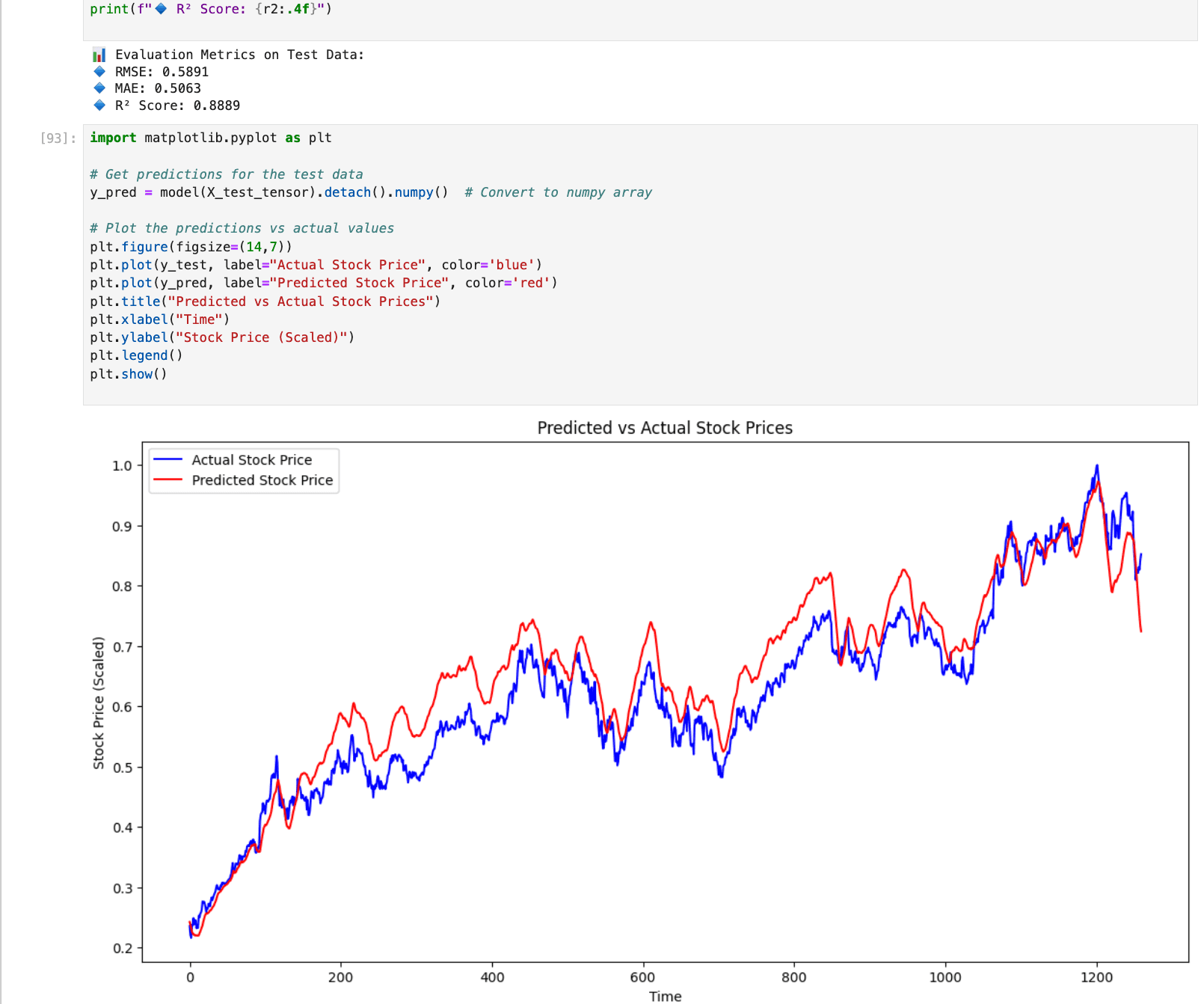The width and height of the screenshot is (1204, 1004).
Task: Place cursor on the plt.show() line
Action: [x=128, y=374]
